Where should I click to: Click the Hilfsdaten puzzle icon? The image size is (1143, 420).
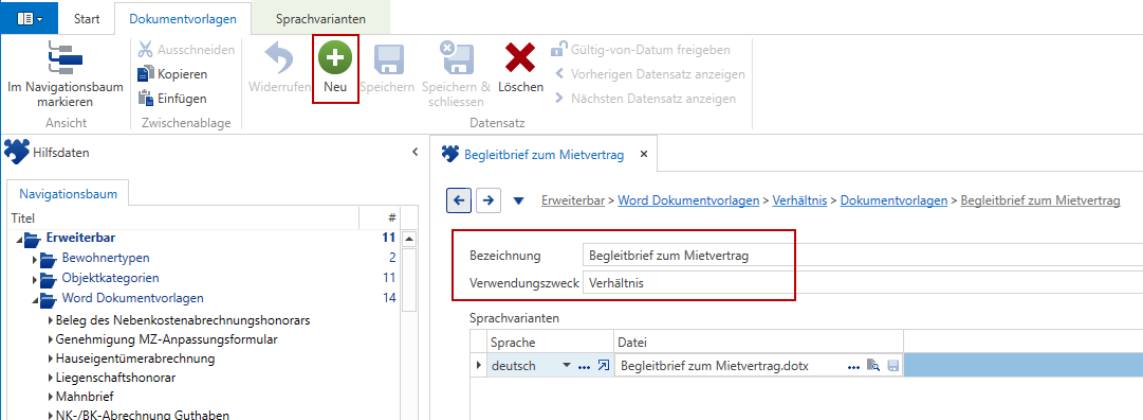click(17, 152)
